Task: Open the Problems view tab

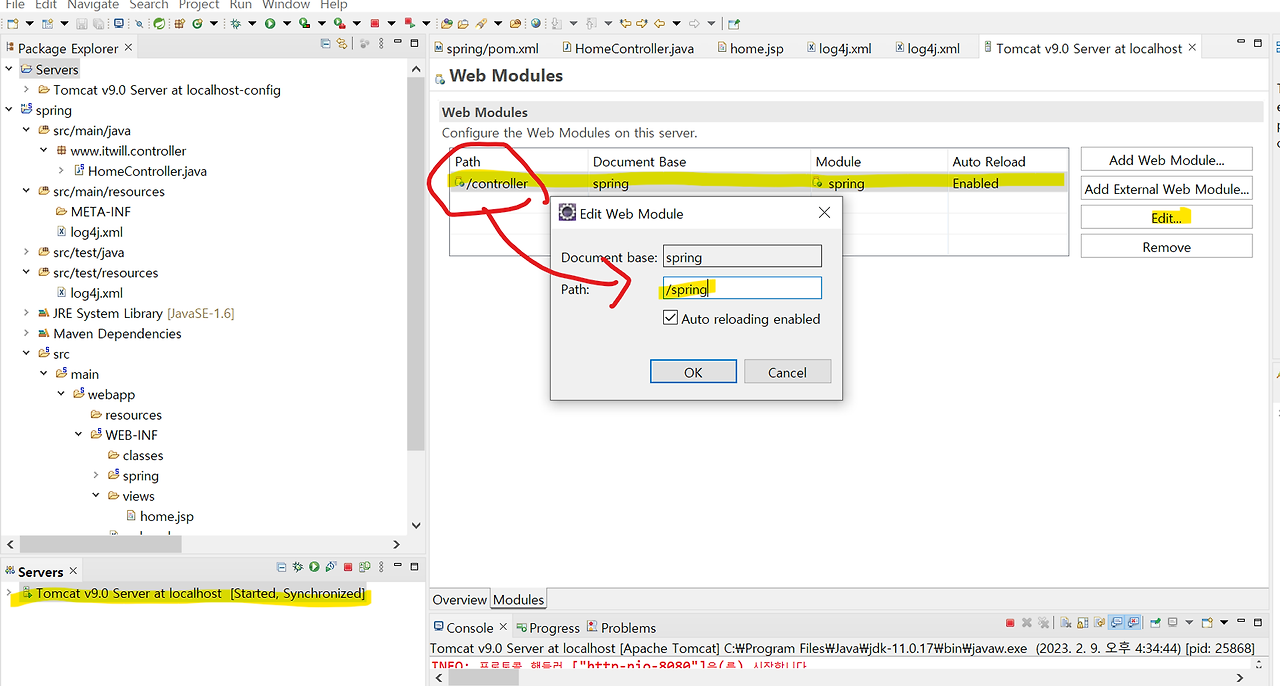Action: [x=621, y=628]
